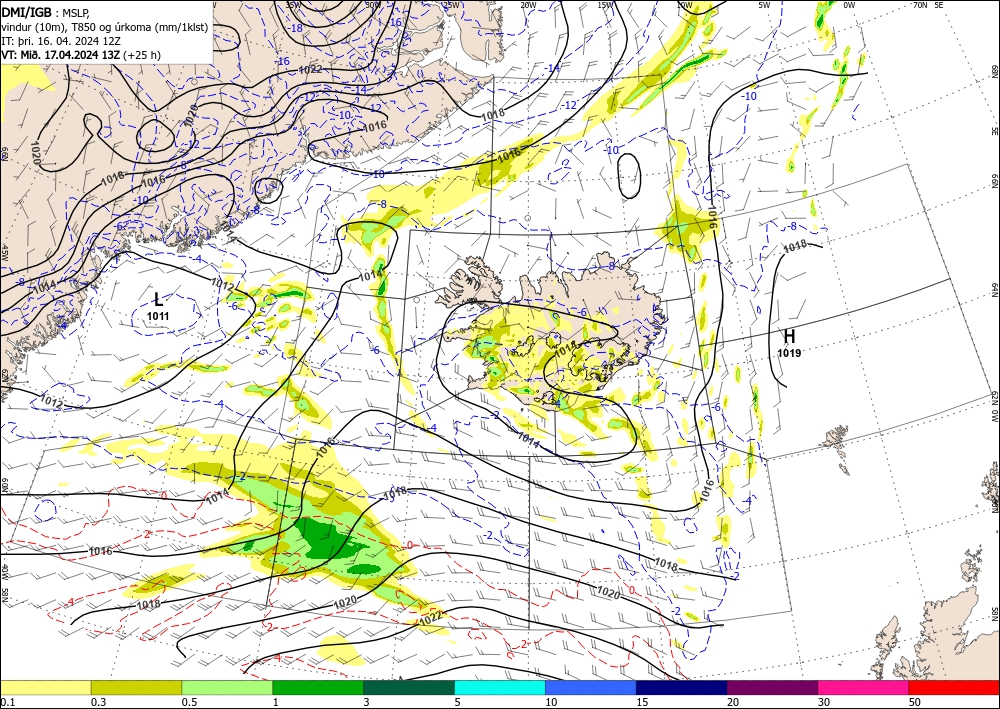Click the '50' legend scale value
Viewport: 1000px width, 709px height.
916,702
